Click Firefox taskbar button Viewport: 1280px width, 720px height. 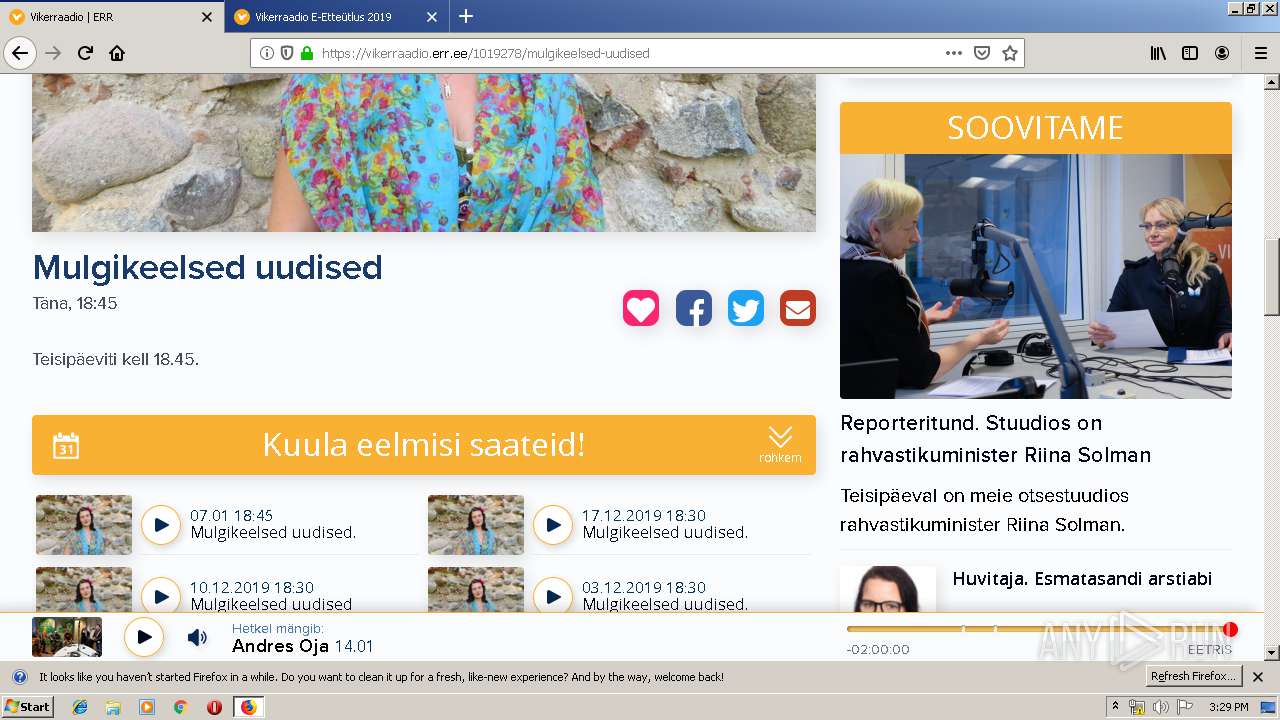[x=248, y=707]
